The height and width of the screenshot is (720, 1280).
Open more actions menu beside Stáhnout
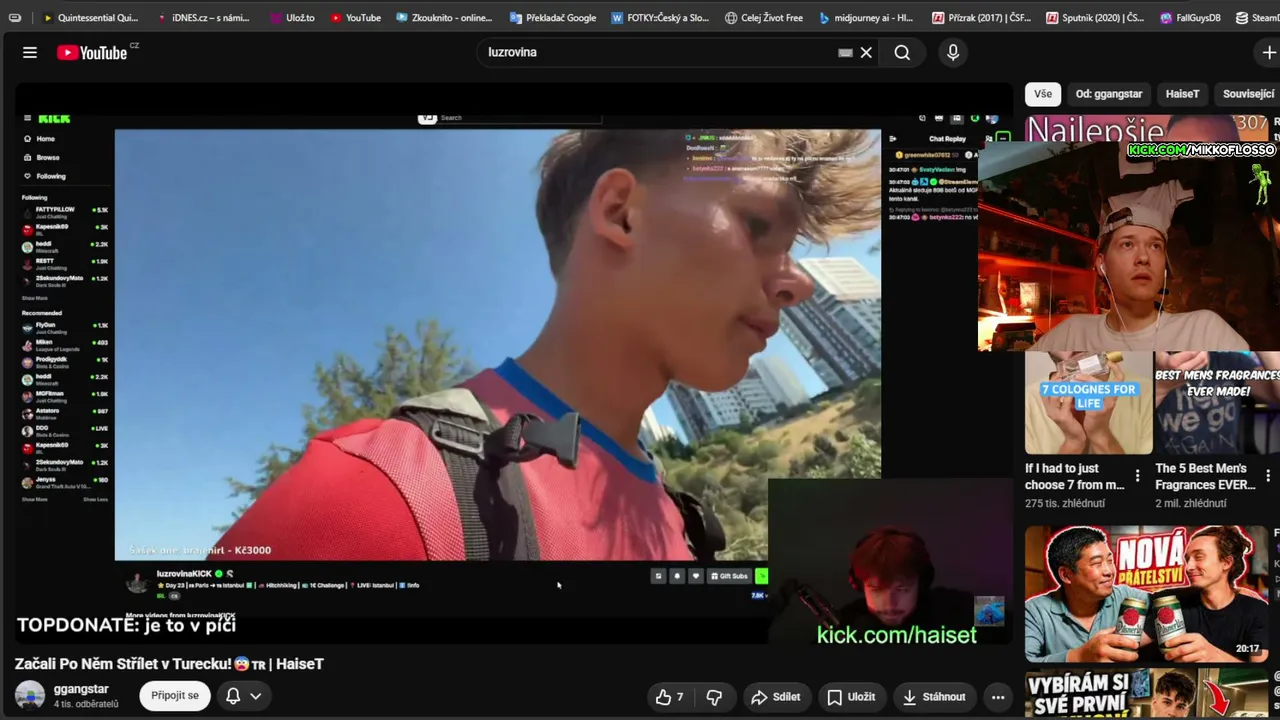(998, 697)
